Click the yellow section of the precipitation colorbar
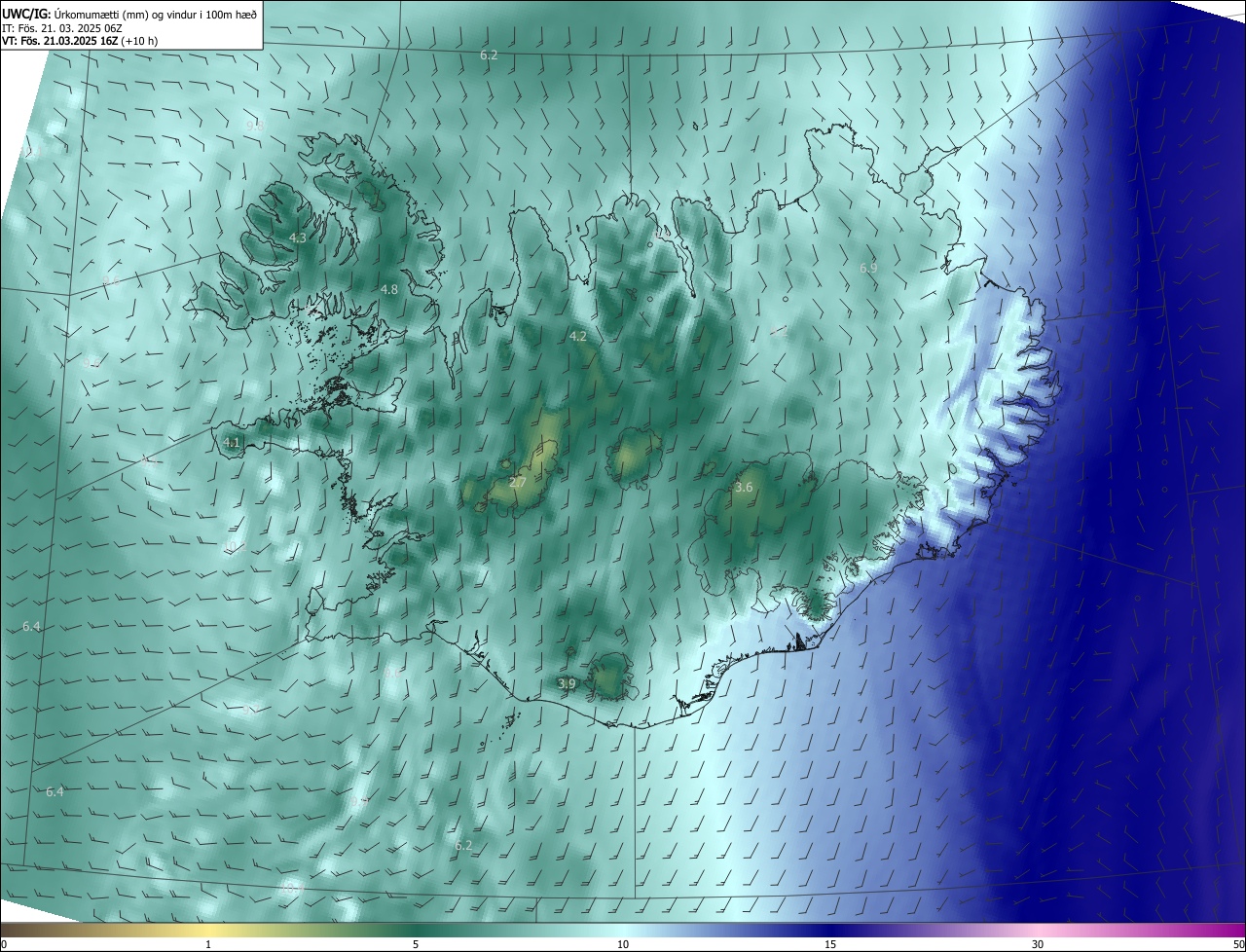This screenshot has height=952, width=1246. 208,930
